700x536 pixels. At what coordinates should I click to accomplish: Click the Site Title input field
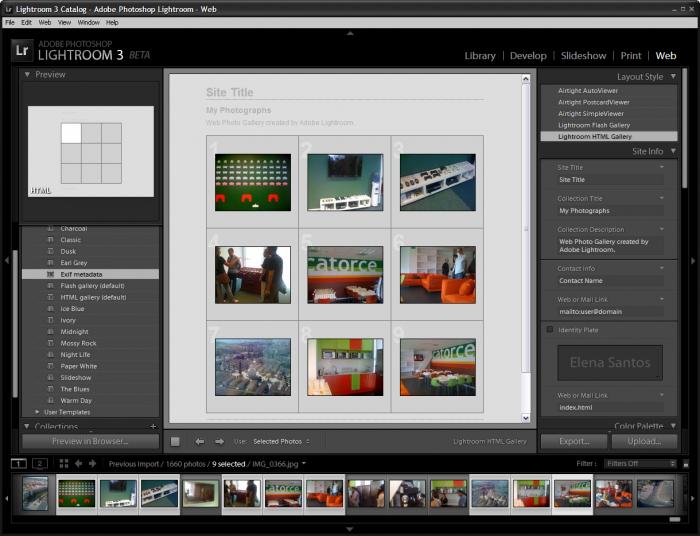pyautogui.click(x=610, y=179)
